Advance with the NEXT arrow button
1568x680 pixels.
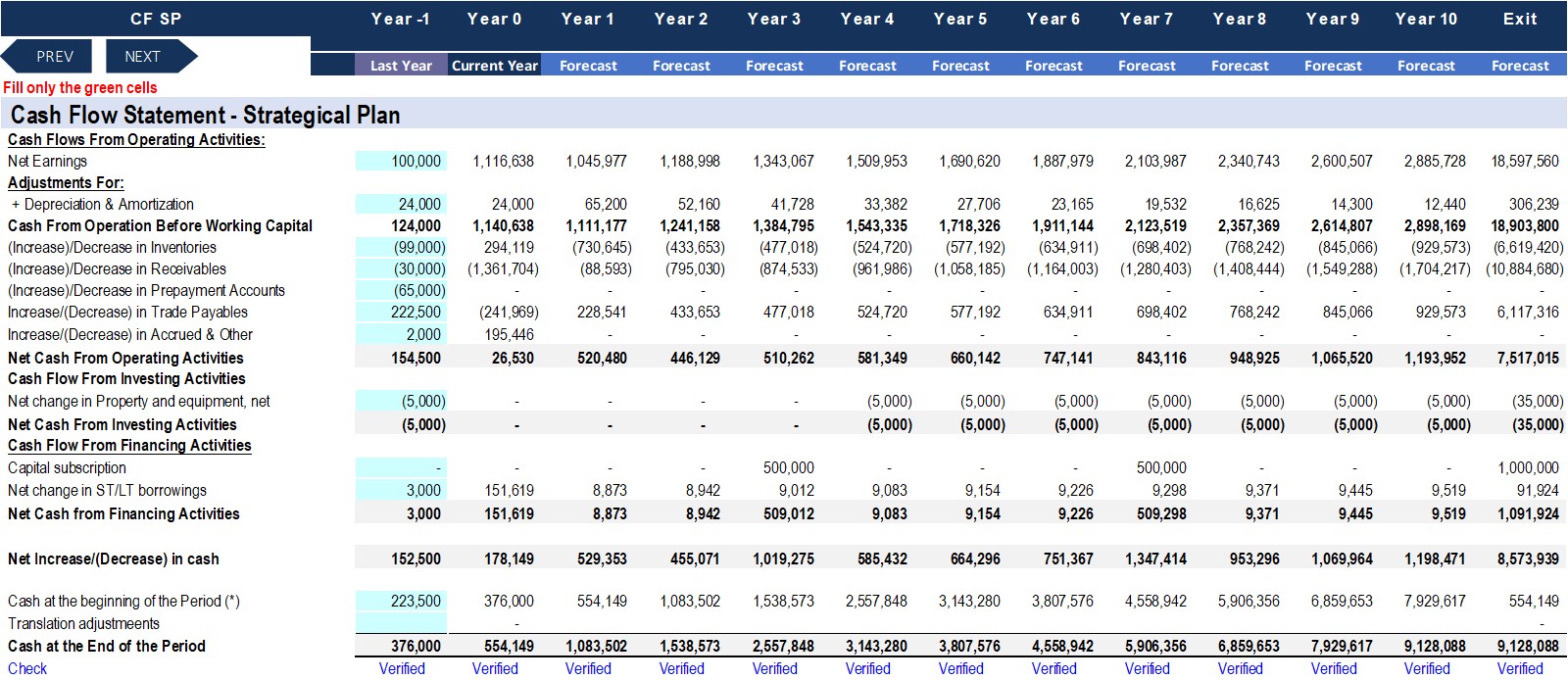151,56
